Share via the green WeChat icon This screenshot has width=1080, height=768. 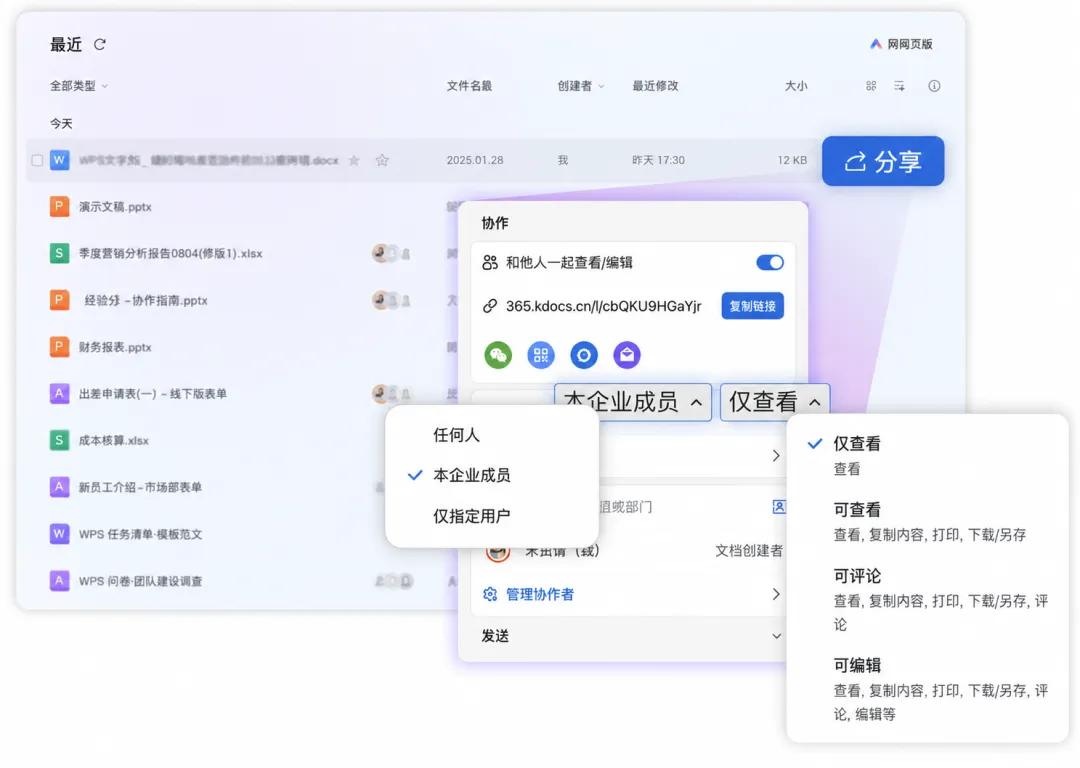[x=498, y=355]
